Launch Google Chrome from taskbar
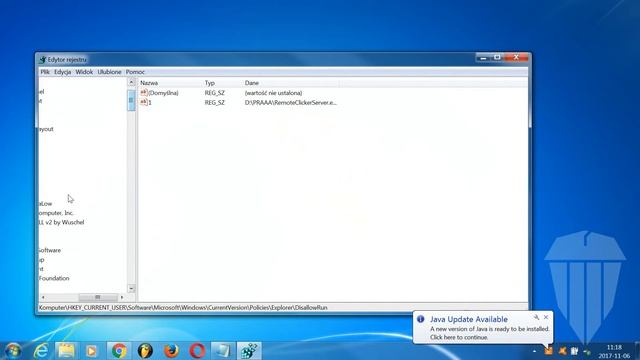The height and width of the screenshot is (360, 640). (119, 351)
